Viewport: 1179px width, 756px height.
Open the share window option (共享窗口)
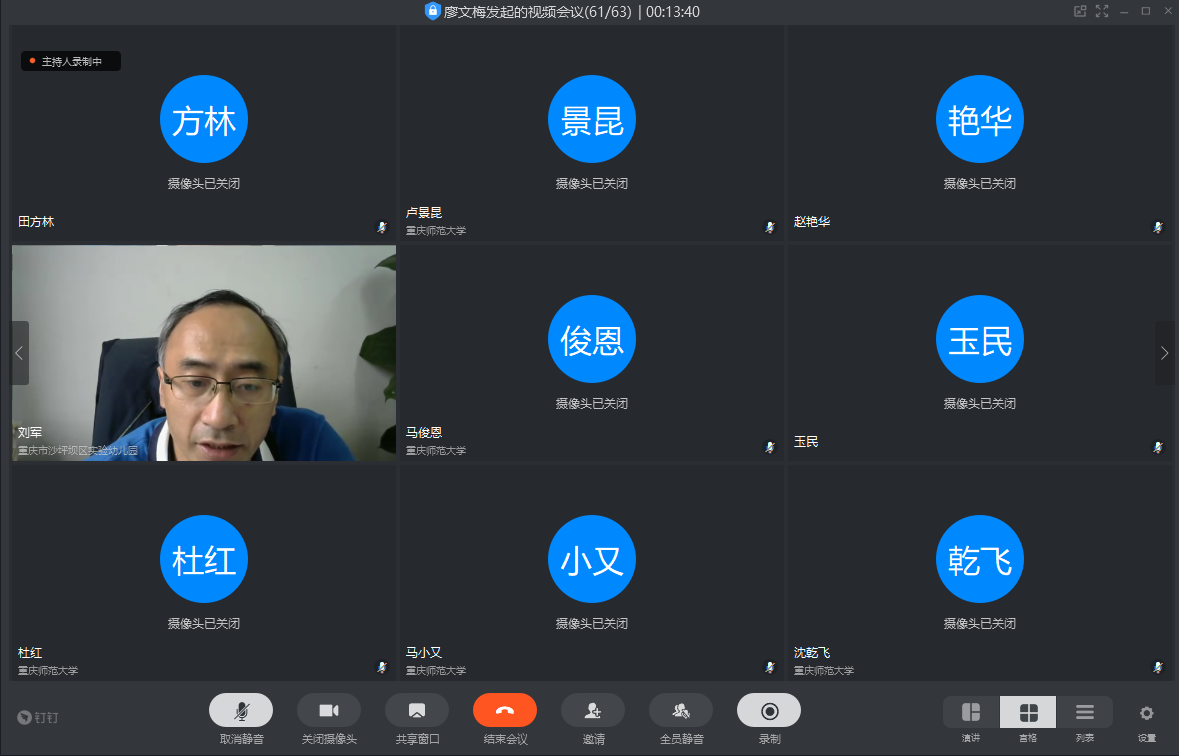click(x=416, y=710)
